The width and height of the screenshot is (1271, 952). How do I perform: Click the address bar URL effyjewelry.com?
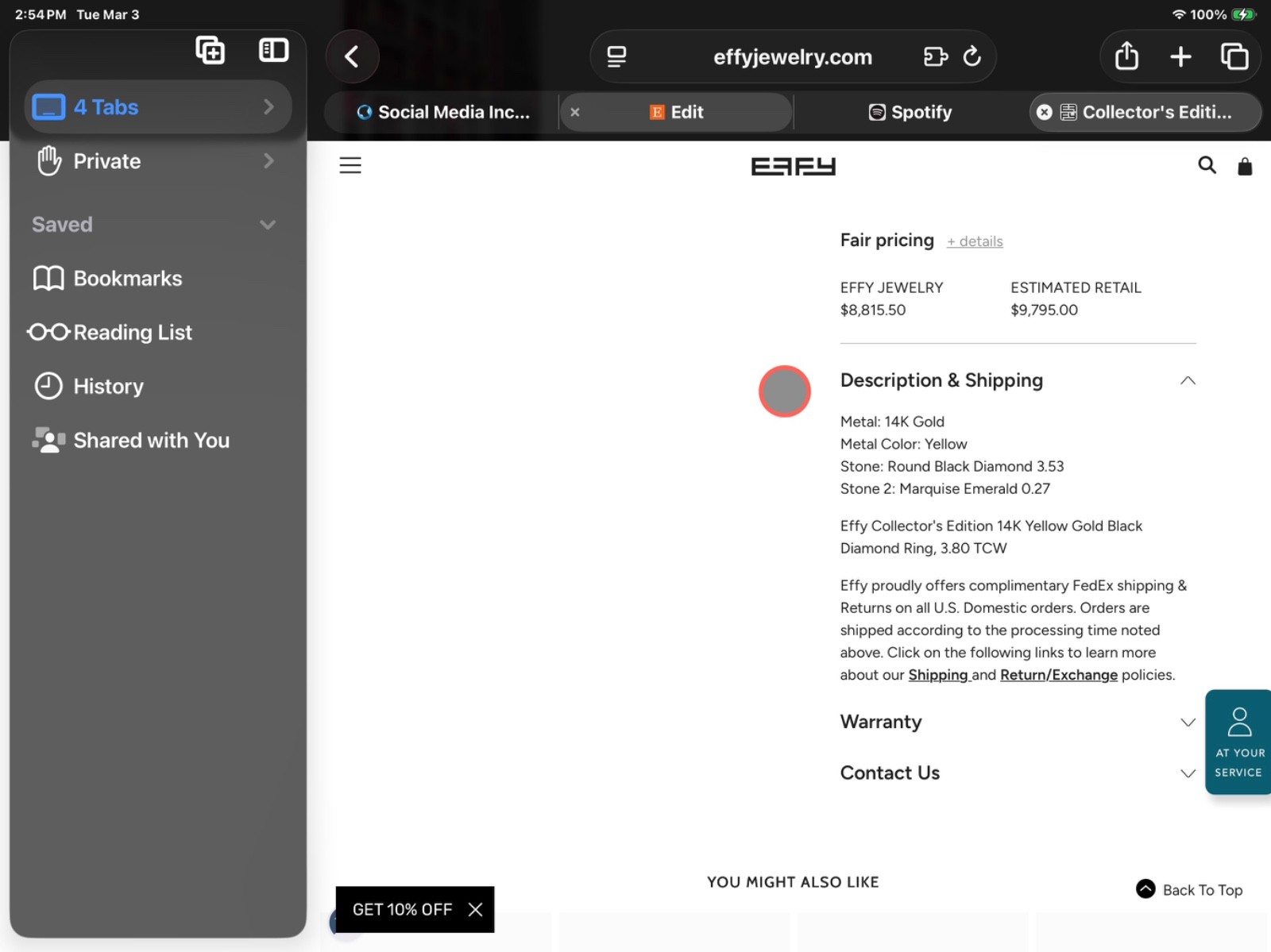pyautogui.click(x=793, y=56)
